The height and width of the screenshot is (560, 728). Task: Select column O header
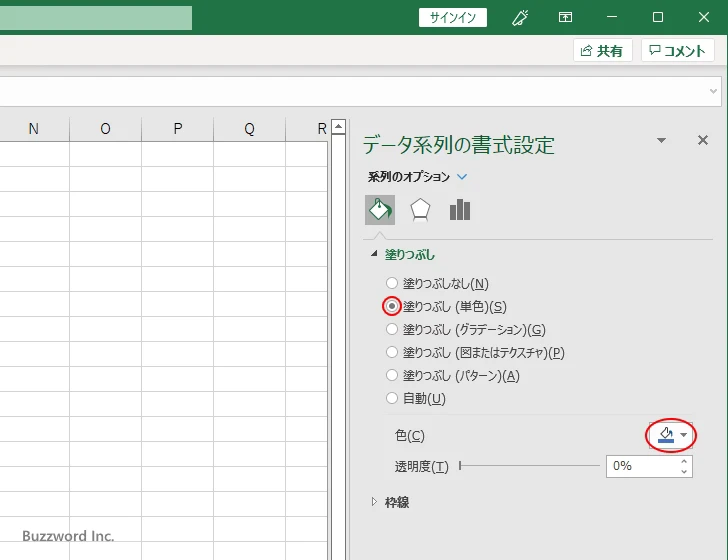(105, 129)
